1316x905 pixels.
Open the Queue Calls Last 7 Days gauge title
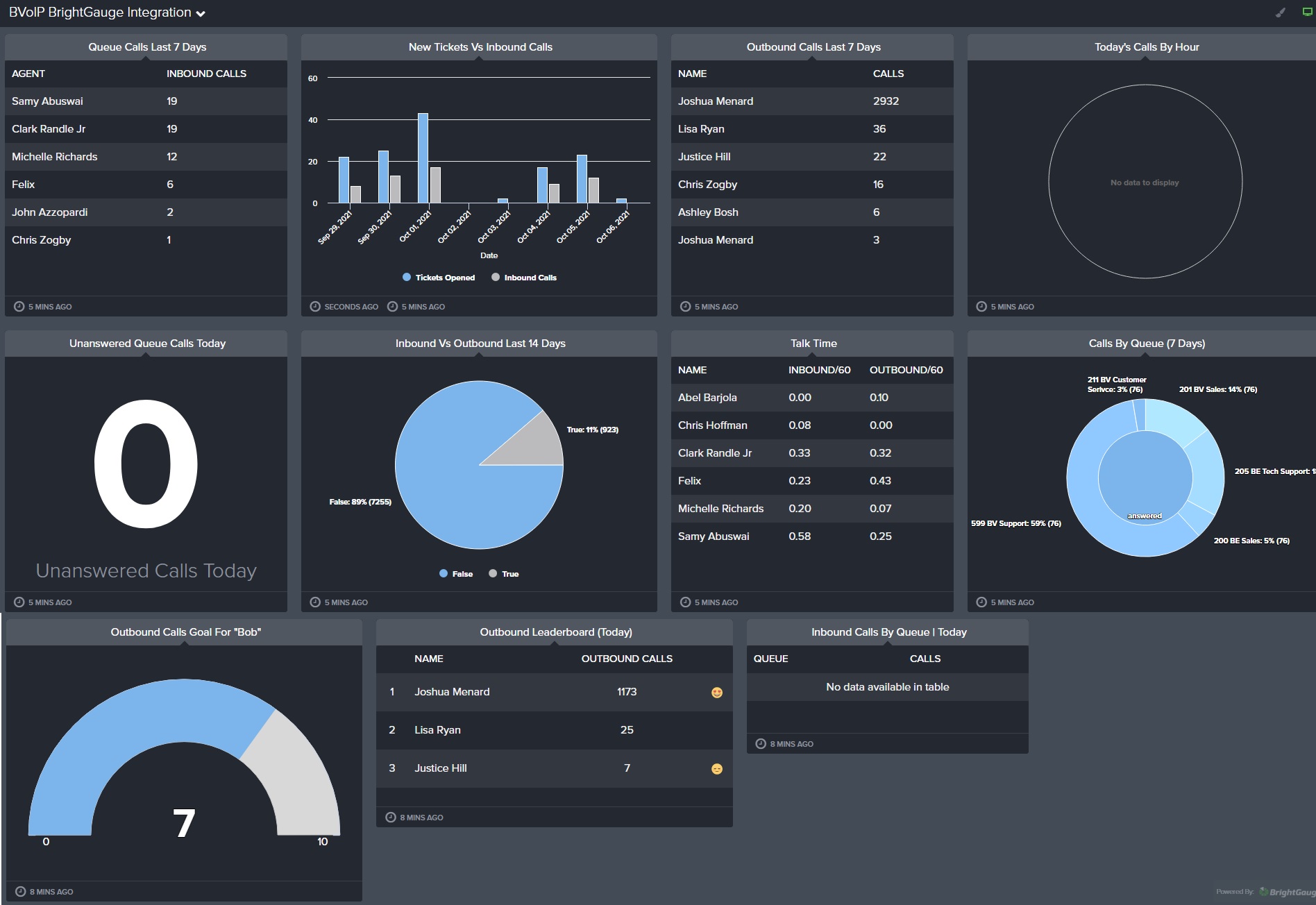pos(147,46)
